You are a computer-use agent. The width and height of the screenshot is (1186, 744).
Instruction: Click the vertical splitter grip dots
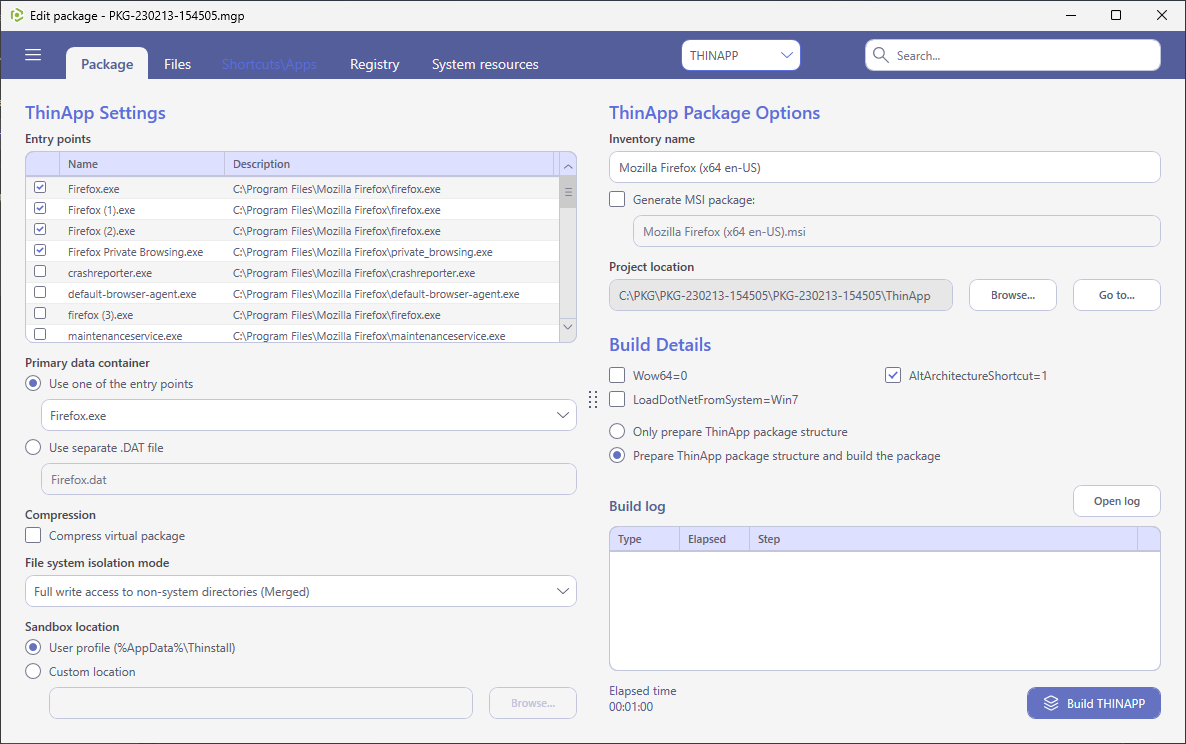(x=593, y=399)
